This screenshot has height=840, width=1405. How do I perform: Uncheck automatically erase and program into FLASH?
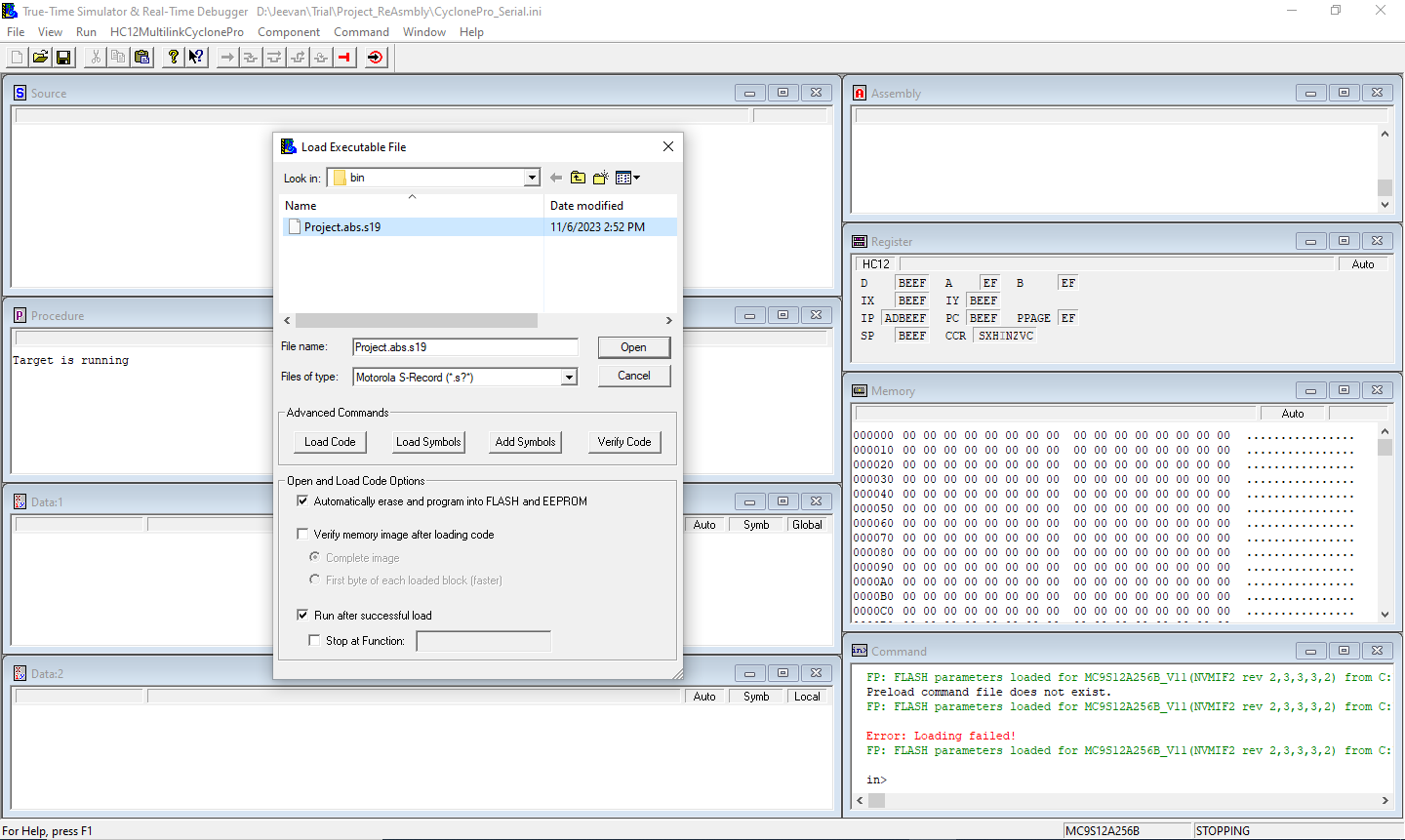(303, 501)
